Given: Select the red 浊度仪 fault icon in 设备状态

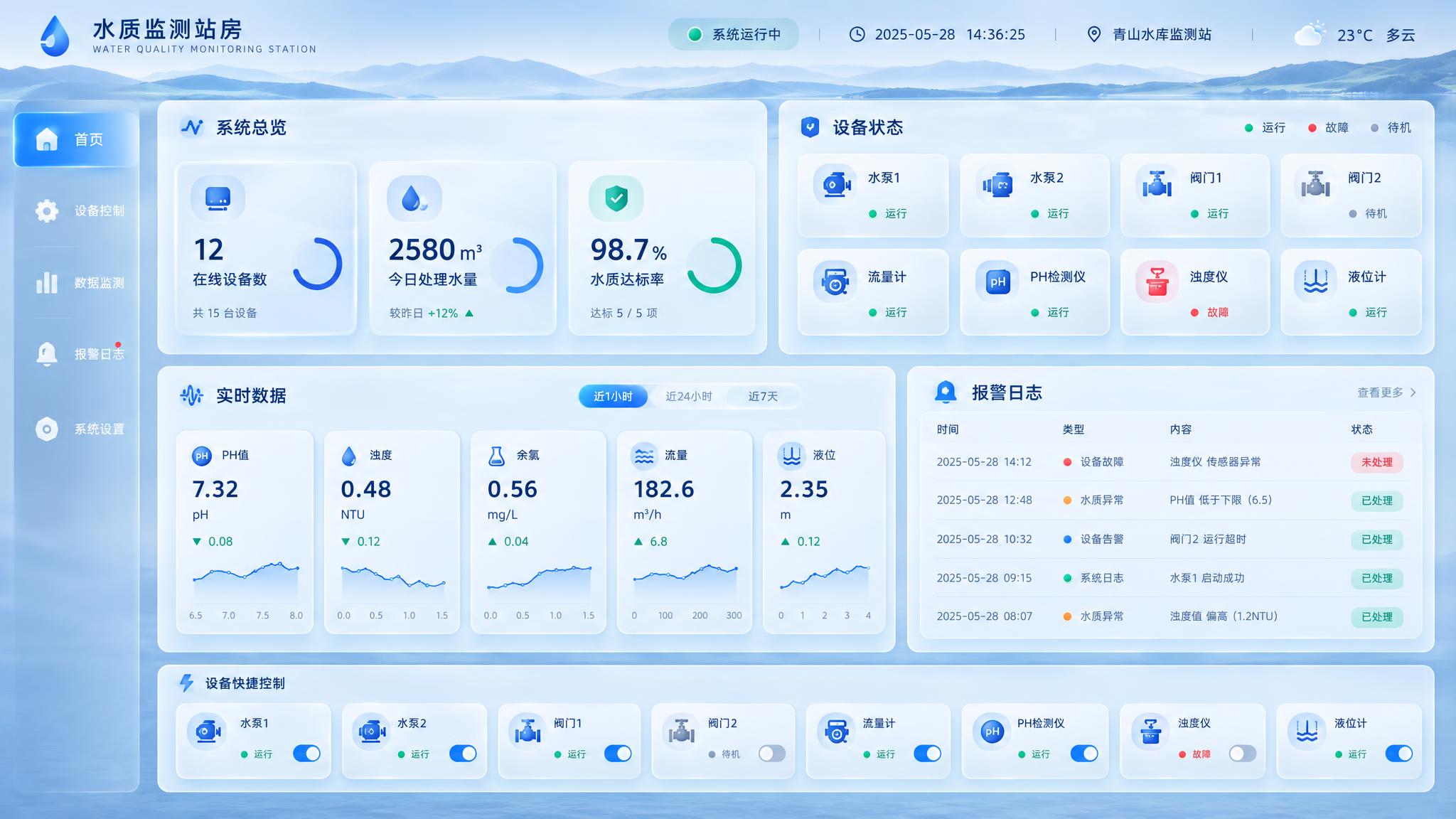Looking at the screenshot, I should pos(1157,282).
